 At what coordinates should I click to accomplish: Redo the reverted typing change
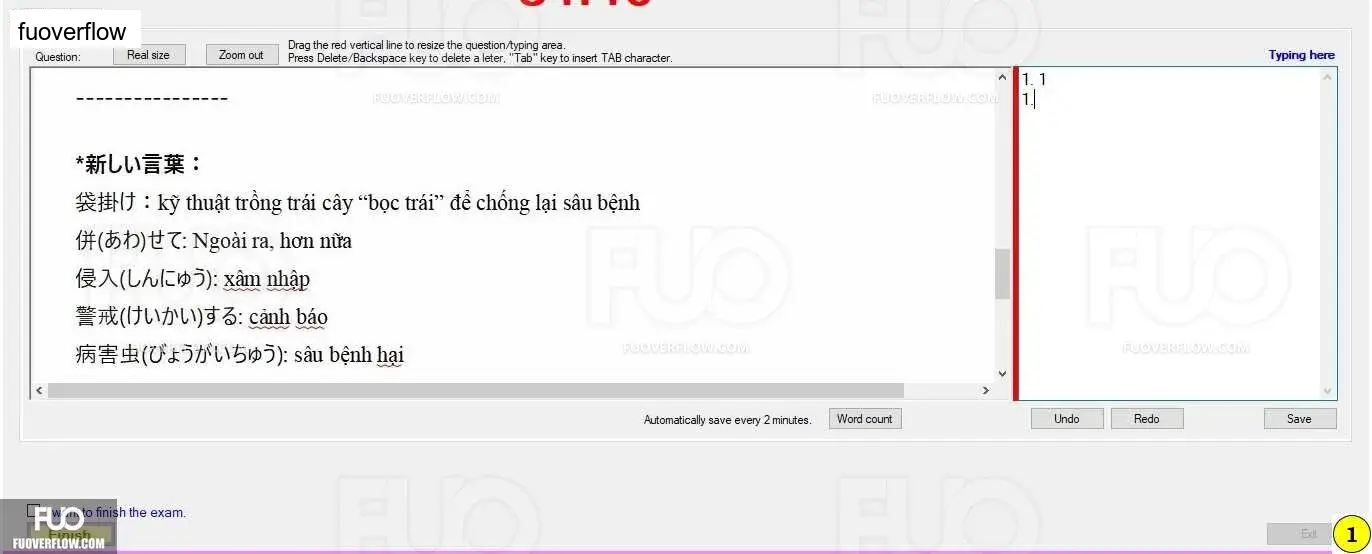(1147, 419)
